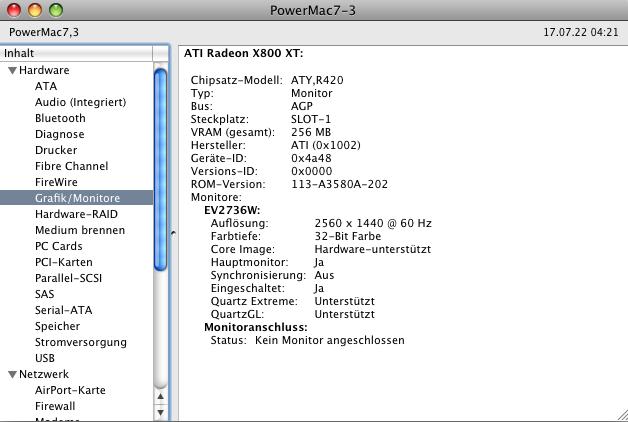
Task: Open the Hardware-RAID entry
Action: (x=76, y=214)
